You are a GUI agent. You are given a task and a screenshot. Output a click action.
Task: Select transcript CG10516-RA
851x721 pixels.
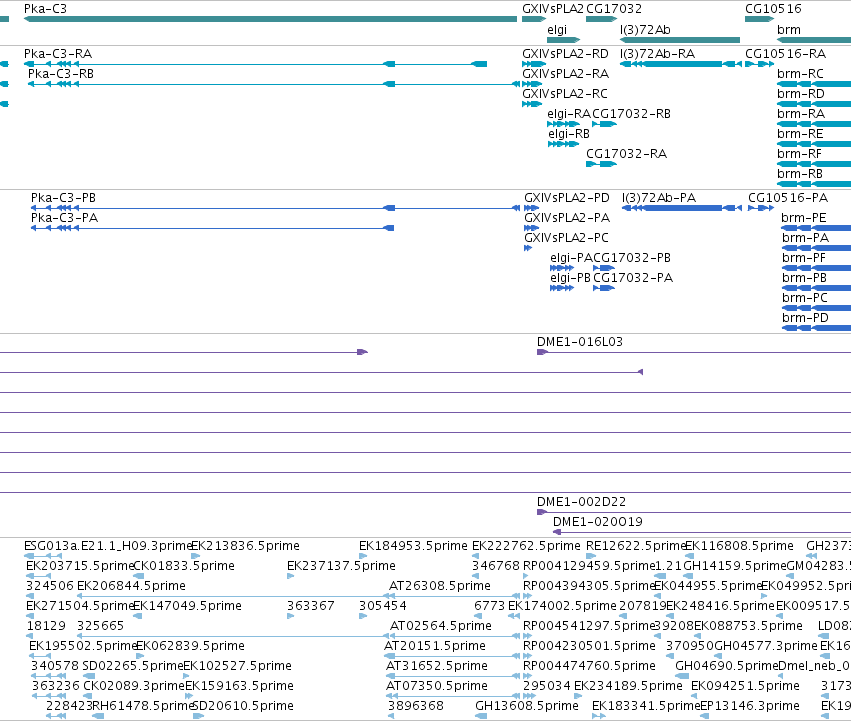(x=759, y=64)
